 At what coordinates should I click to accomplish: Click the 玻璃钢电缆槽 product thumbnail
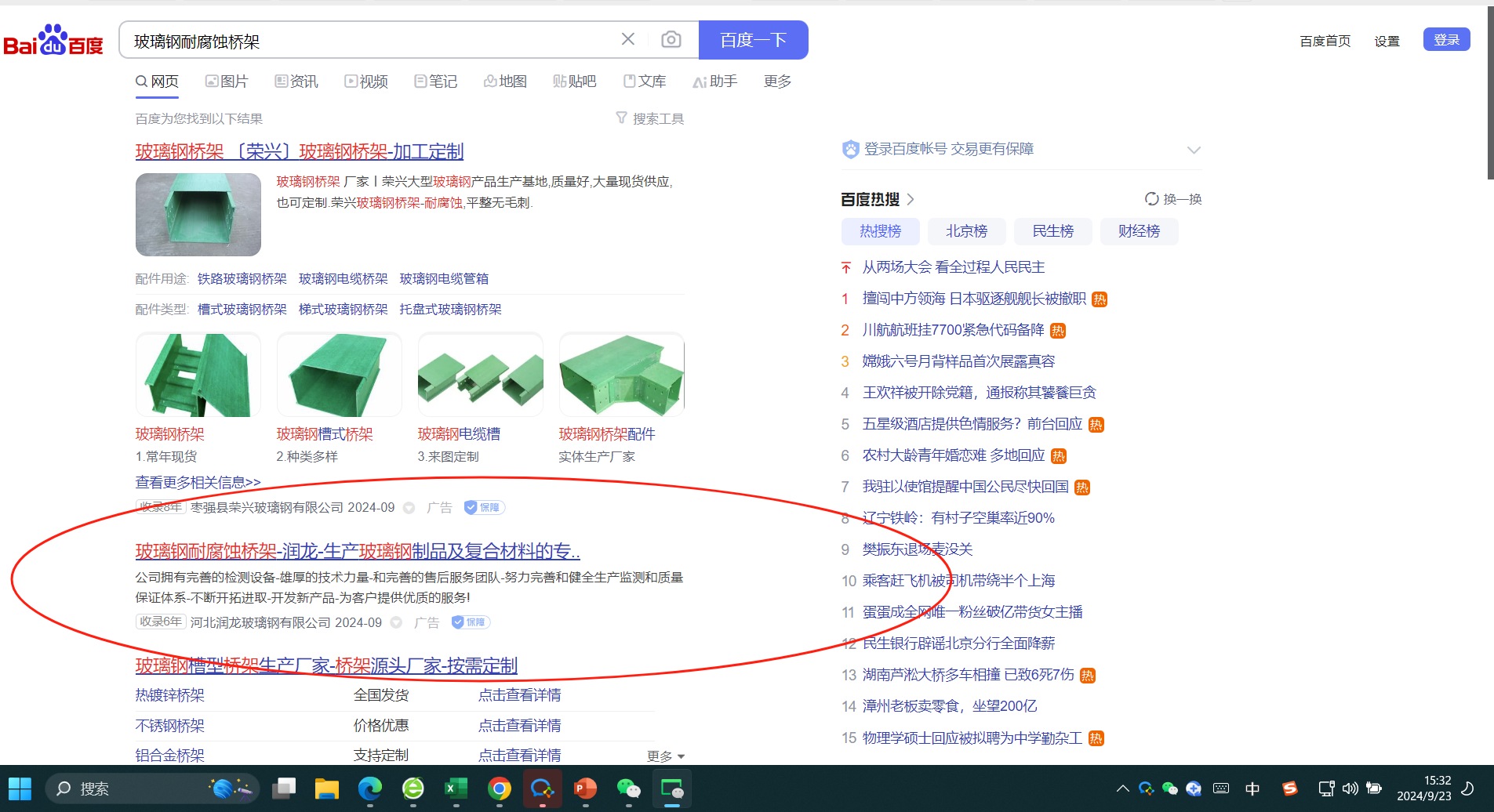coord(480,375)
